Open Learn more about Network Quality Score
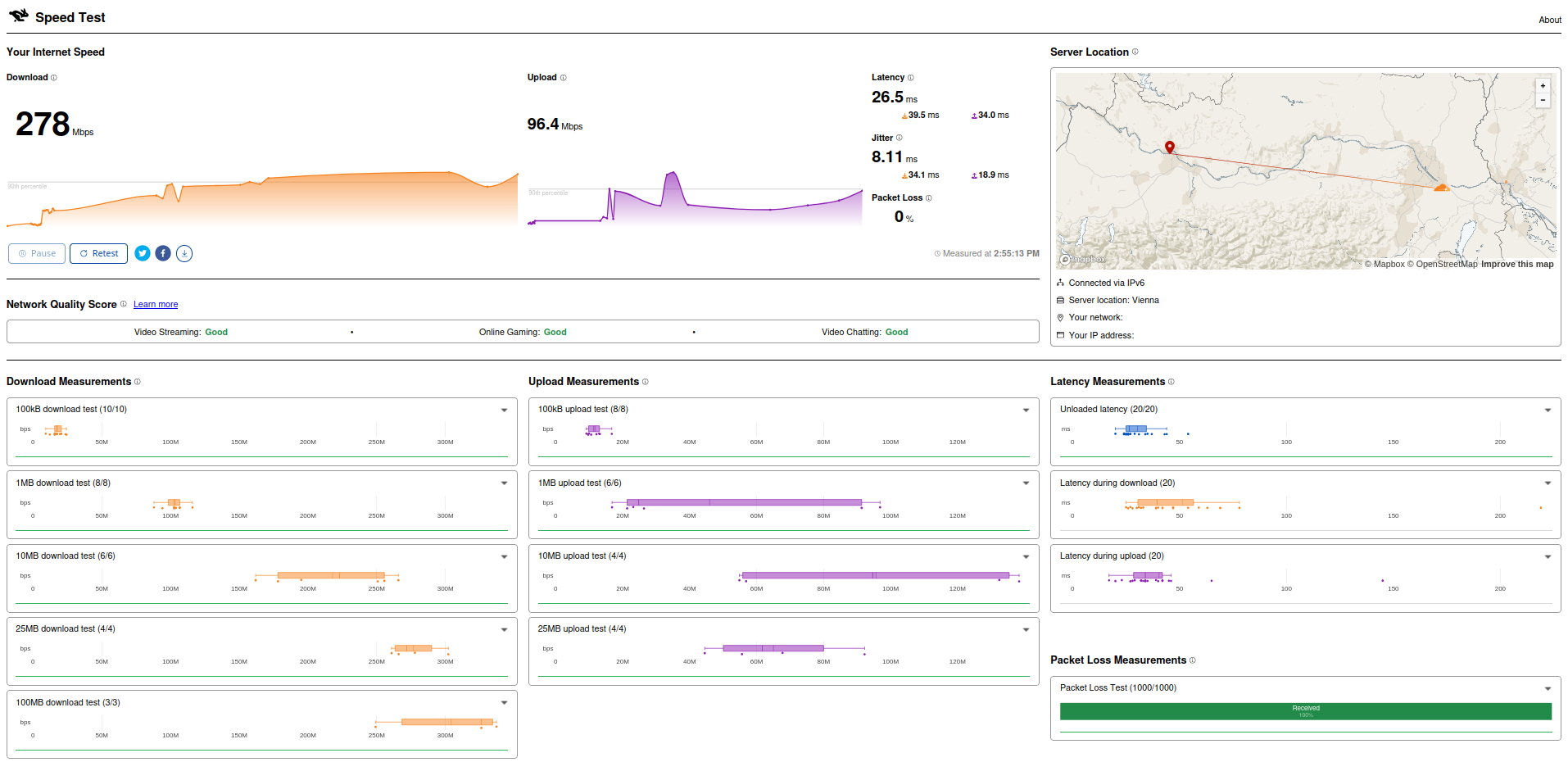This screenshot has width=1568, height=762. pyautogui.click(x=156, y=304)
